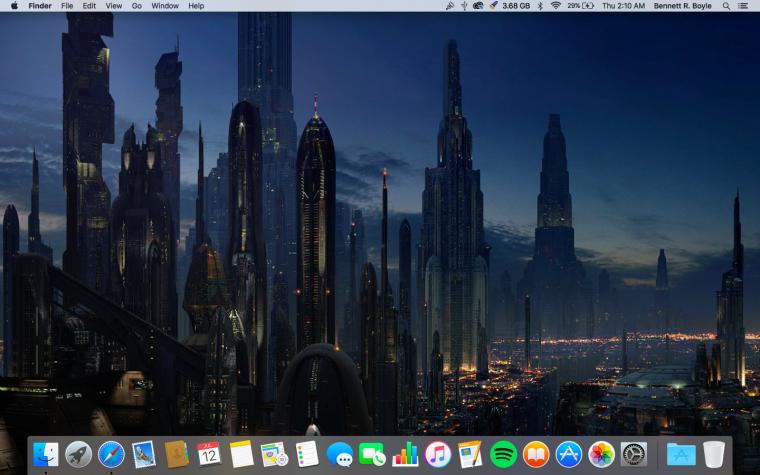Click the Bluetooth status icon in menu bar
This screenshot has width=760, height=475.
(540, 6)
